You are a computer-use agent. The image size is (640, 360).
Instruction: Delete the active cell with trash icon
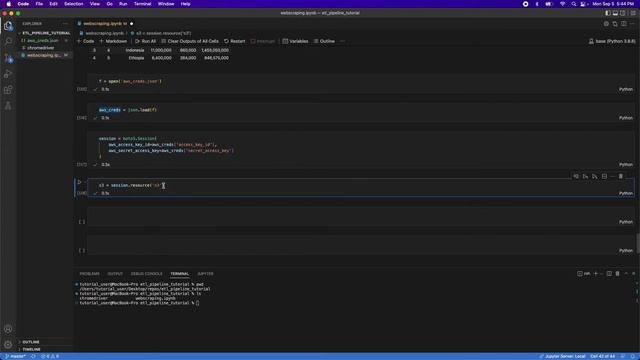click(621, 176)
